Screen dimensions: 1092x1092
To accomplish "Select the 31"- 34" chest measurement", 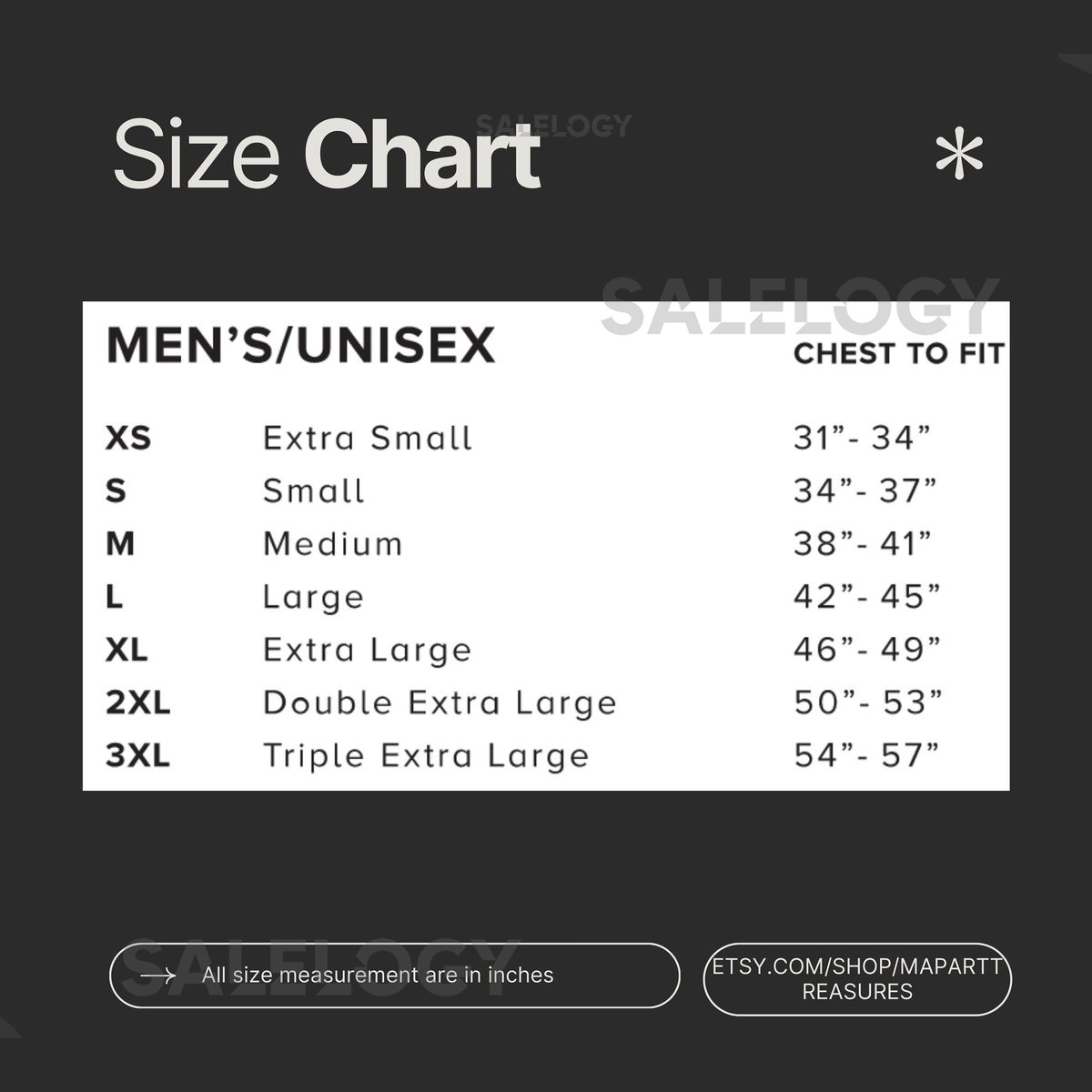I will click(x=863, y=438).
